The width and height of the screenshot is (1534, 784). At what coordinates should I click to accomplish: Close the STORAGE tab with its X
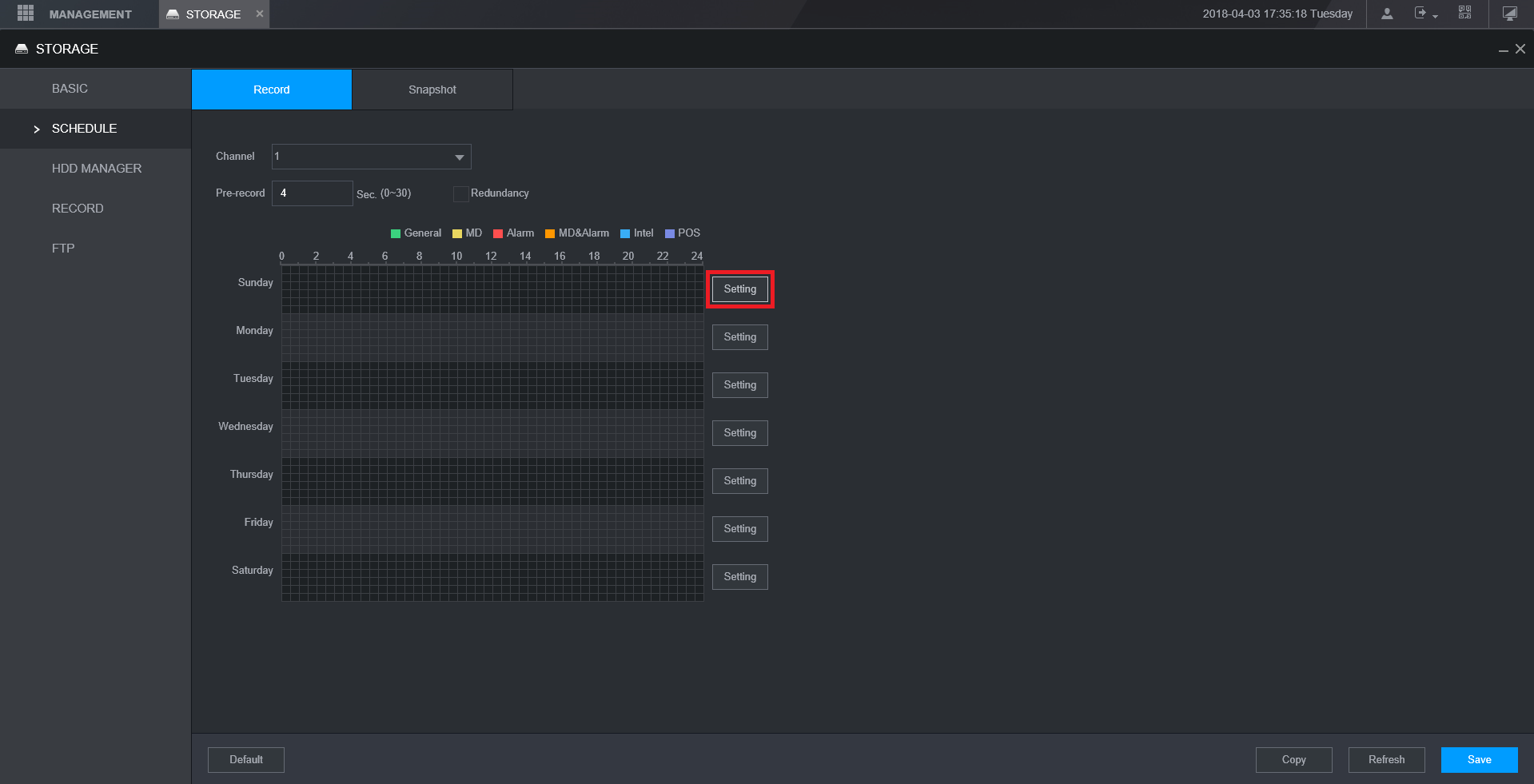pos(260,14)
